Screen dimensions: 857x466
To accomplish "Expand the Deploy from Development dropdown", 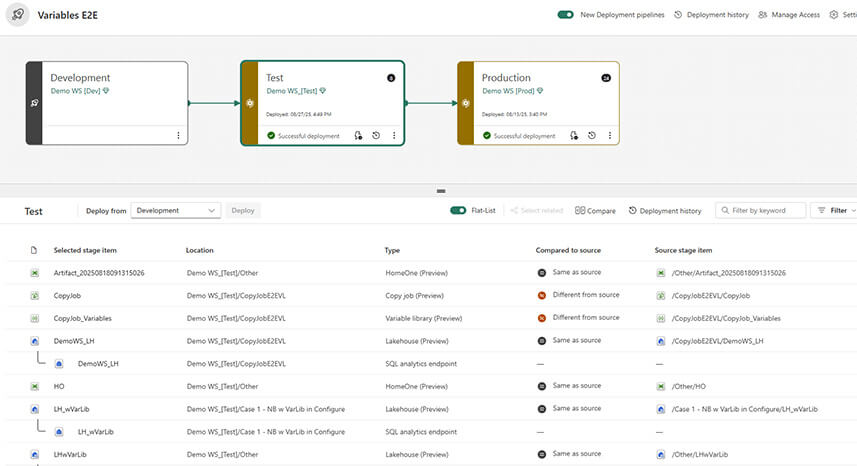I will pyautogui.click(x=176, y=211).
